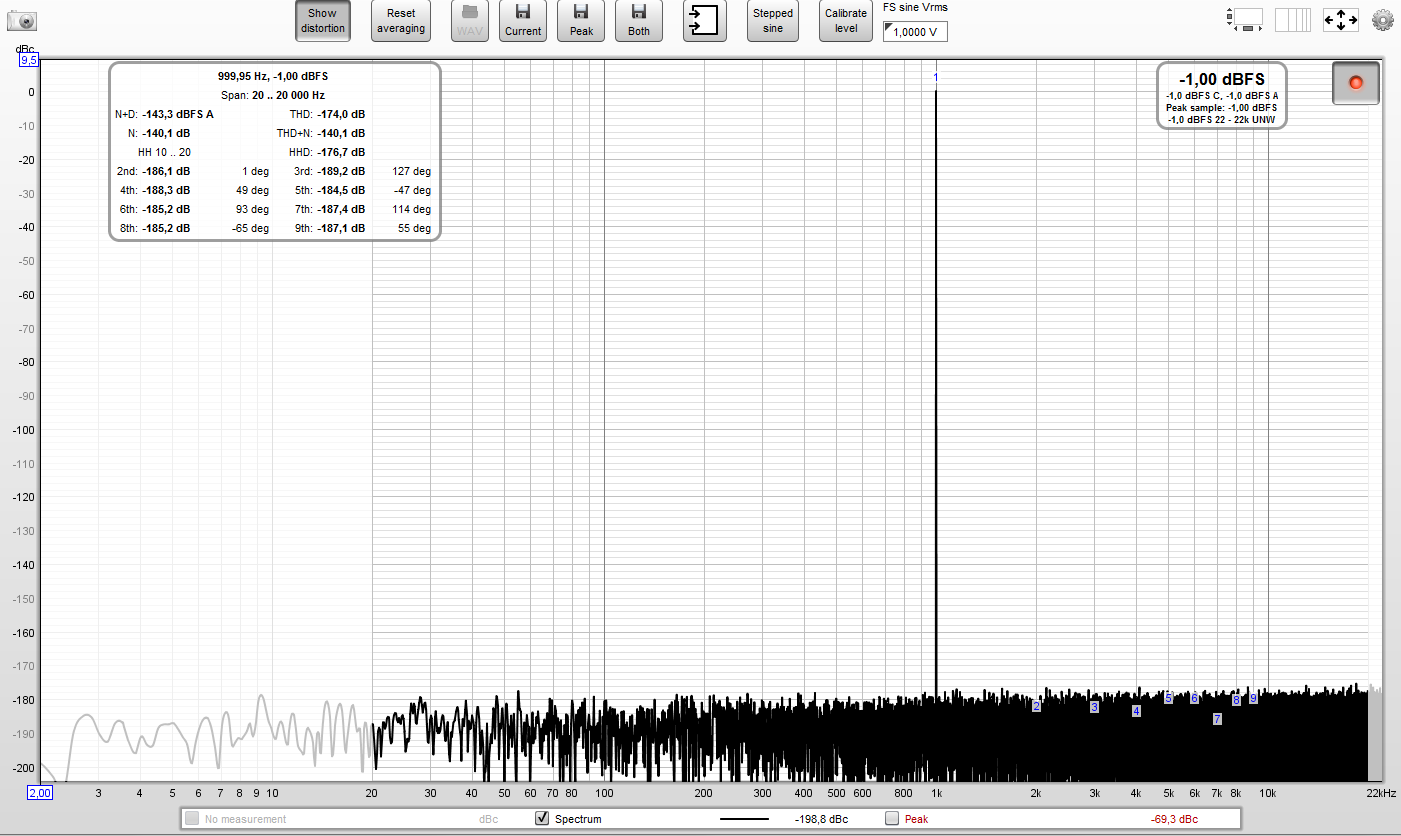Toggle graph scrollbars icon
1401x836 pixels.
pos(1245,19)
